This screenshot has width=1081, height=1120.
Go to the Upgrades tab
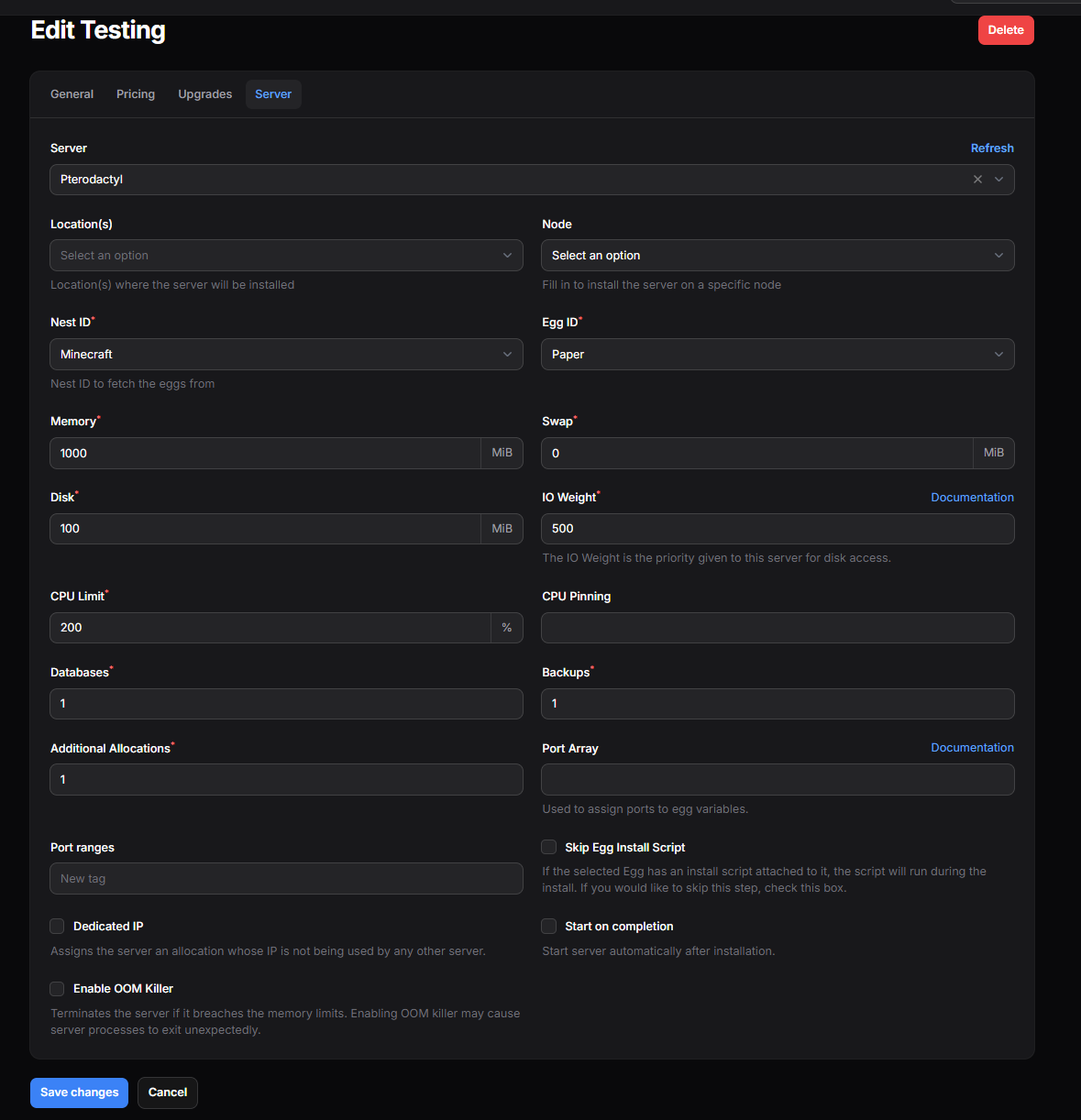click(204, 94)
